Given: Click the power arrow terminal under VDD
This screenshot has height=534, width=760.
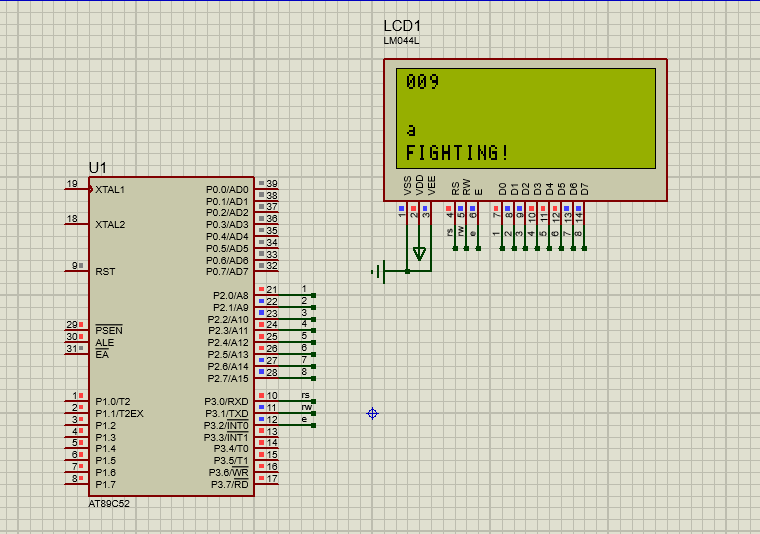Looking at the screenshot, I should coord(419,253).
